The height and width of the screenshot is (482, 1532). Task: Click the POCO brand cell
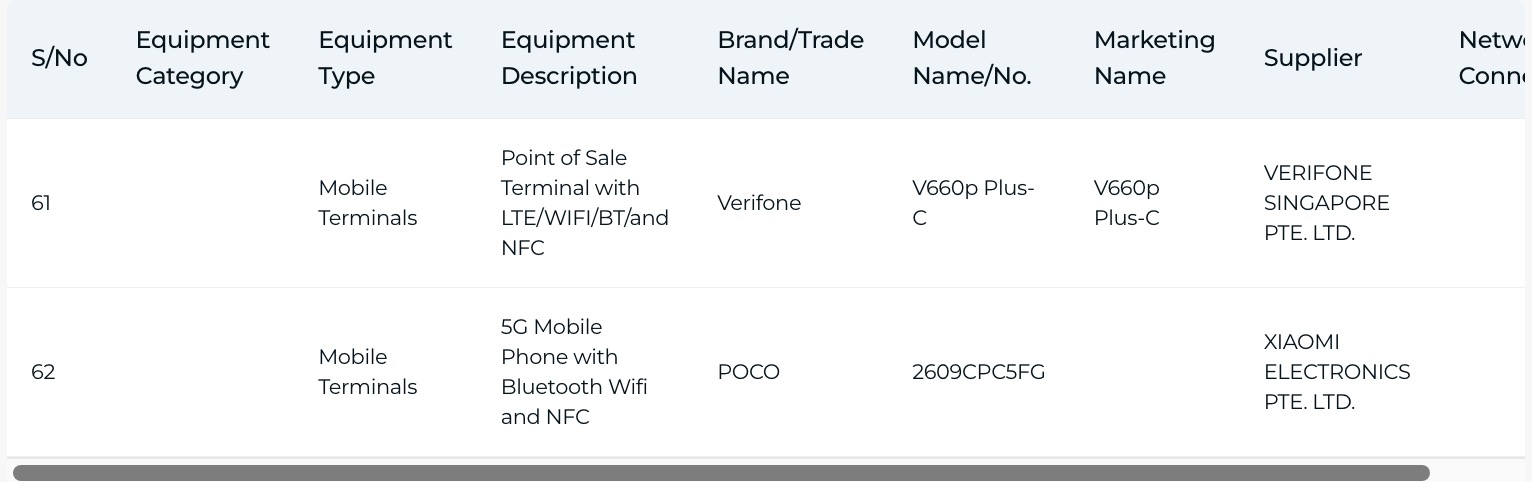tap(748, 372)
